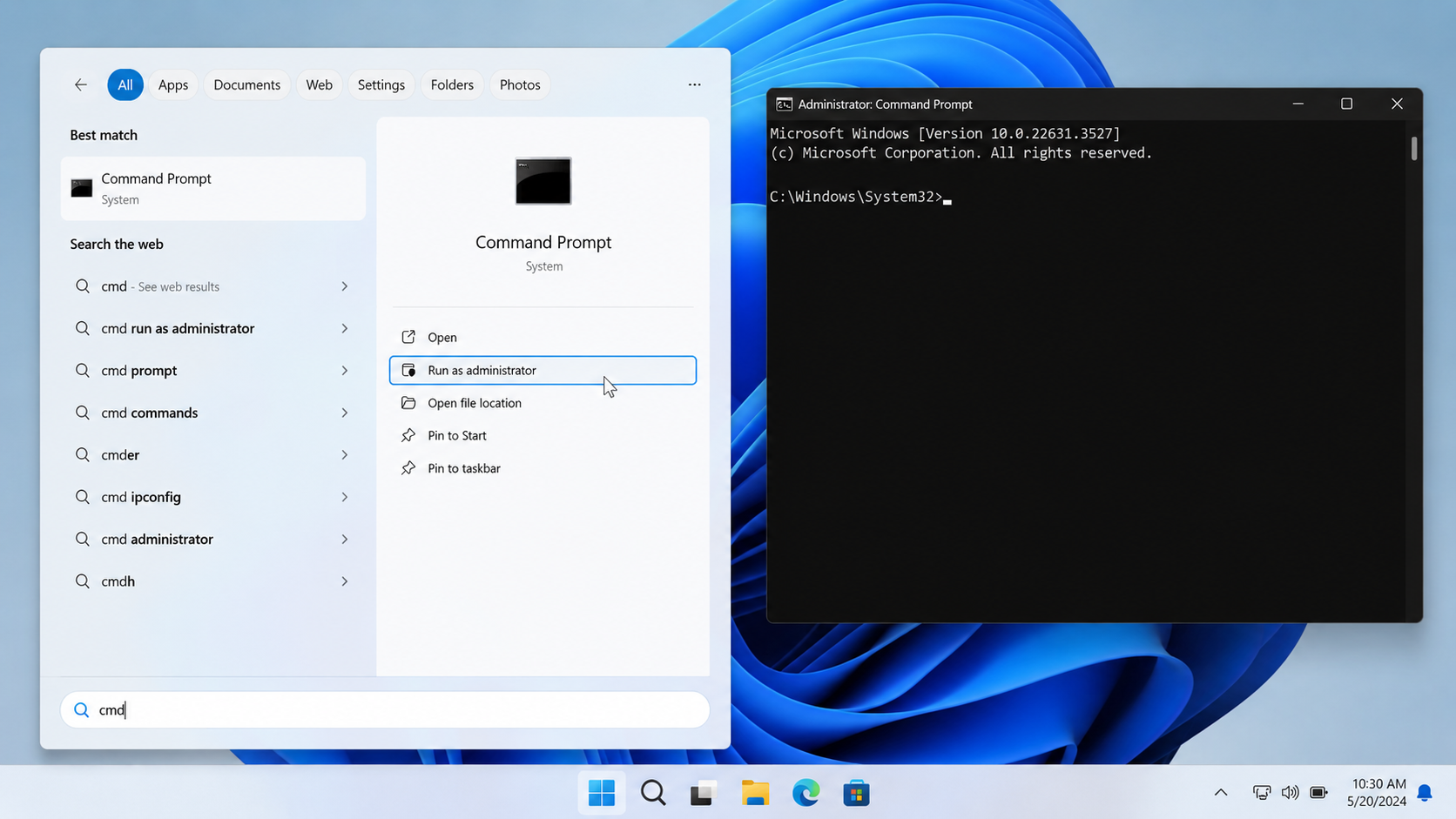
Task: Choose Pin to Start
Action: pyautogui.click(x=543, y=435)
